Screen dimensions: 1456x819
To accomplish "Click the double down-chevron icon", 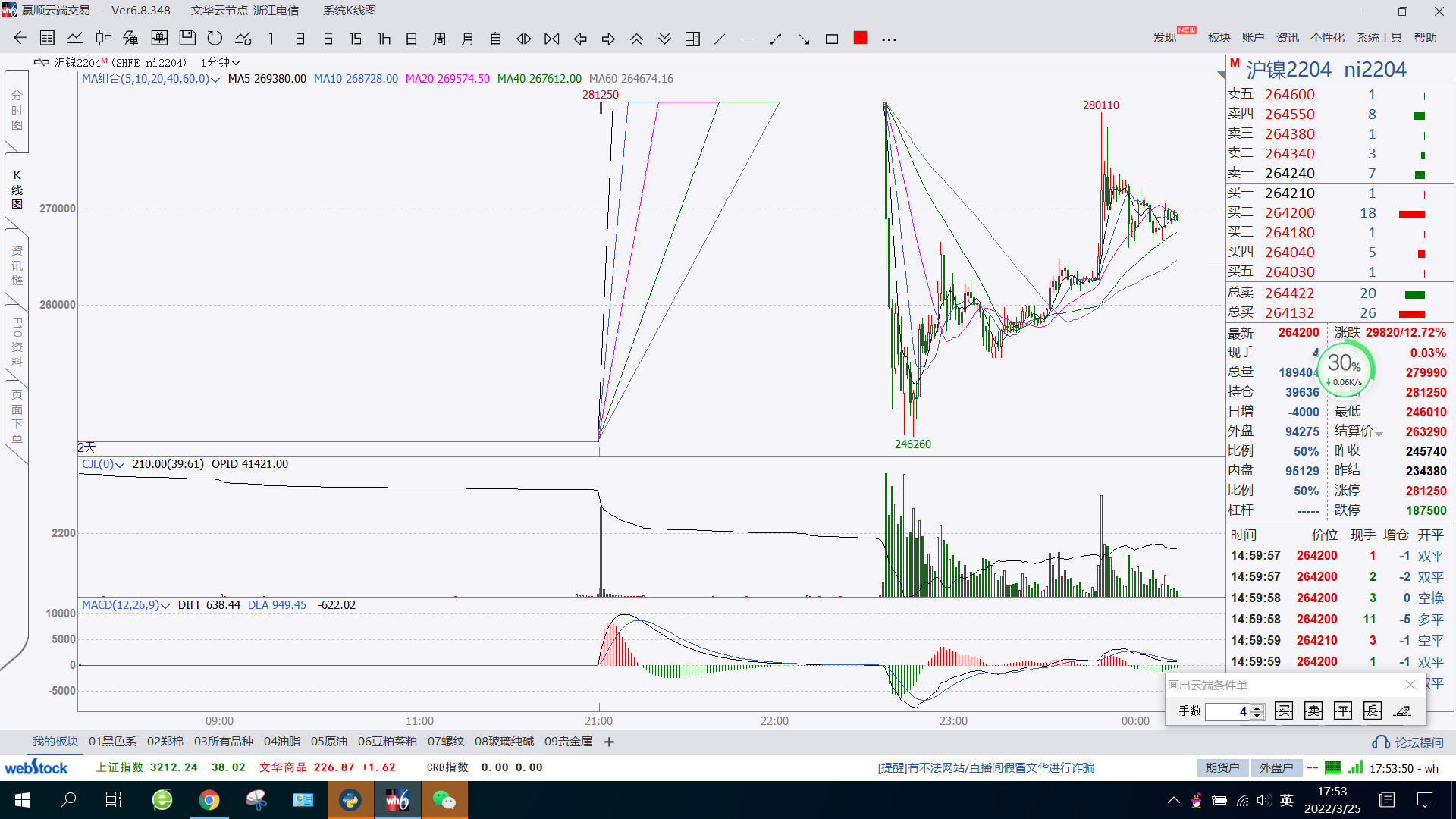I will click(664, 39).
